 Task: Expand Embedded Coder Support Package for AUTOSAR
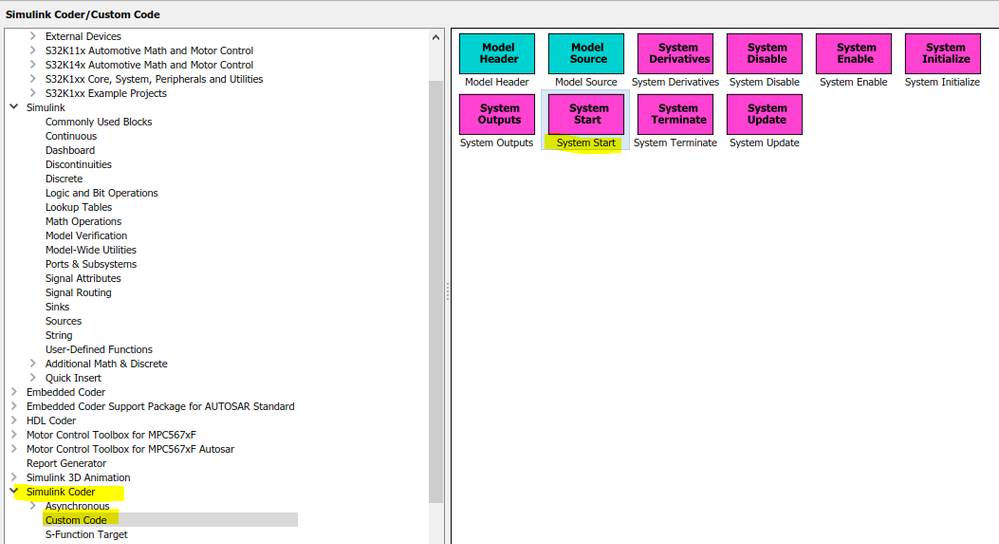pyautogui.click(x=14, y=406)
